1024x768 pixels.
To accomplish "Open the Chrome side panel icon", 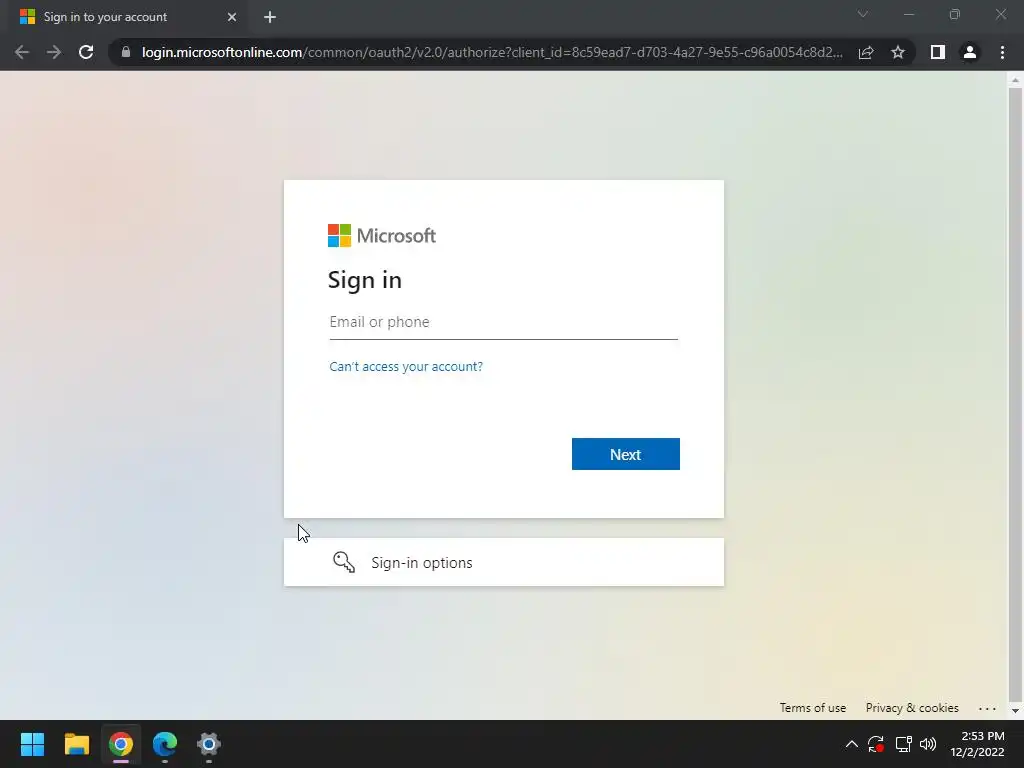I will click(938, 52).
